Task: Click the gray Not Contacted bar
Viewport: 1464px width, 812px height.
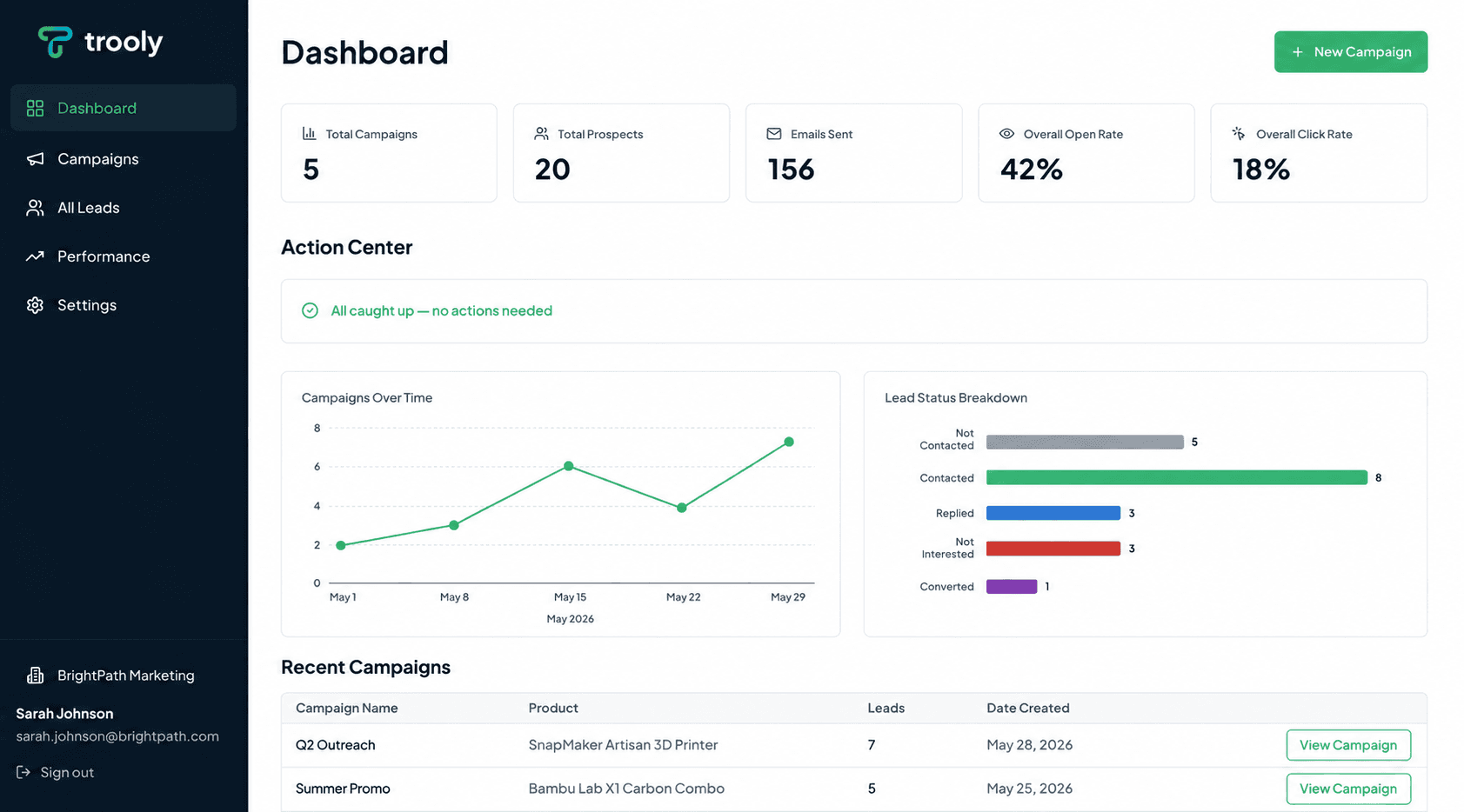Action: point(1085,442)
